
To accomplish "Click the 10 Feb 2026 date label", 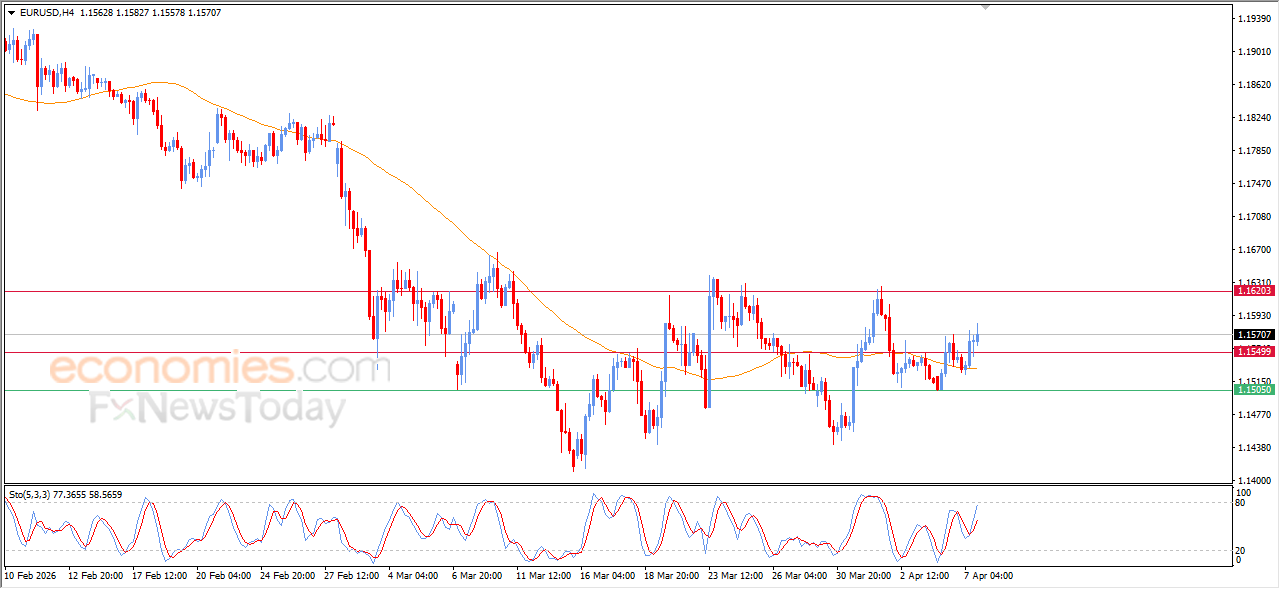I will pyautogui.click(x=31, y=576).
